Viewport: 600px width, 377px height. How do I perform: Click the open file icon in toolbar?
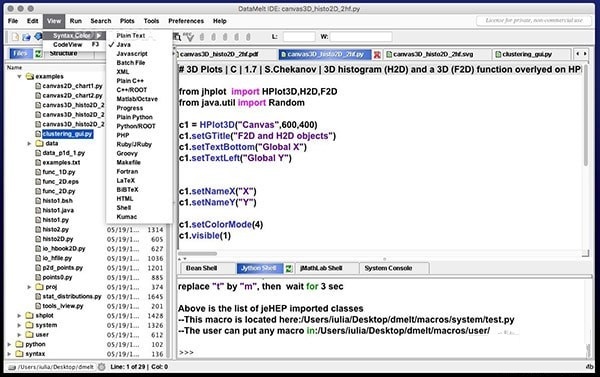click(x=26, y=37)
